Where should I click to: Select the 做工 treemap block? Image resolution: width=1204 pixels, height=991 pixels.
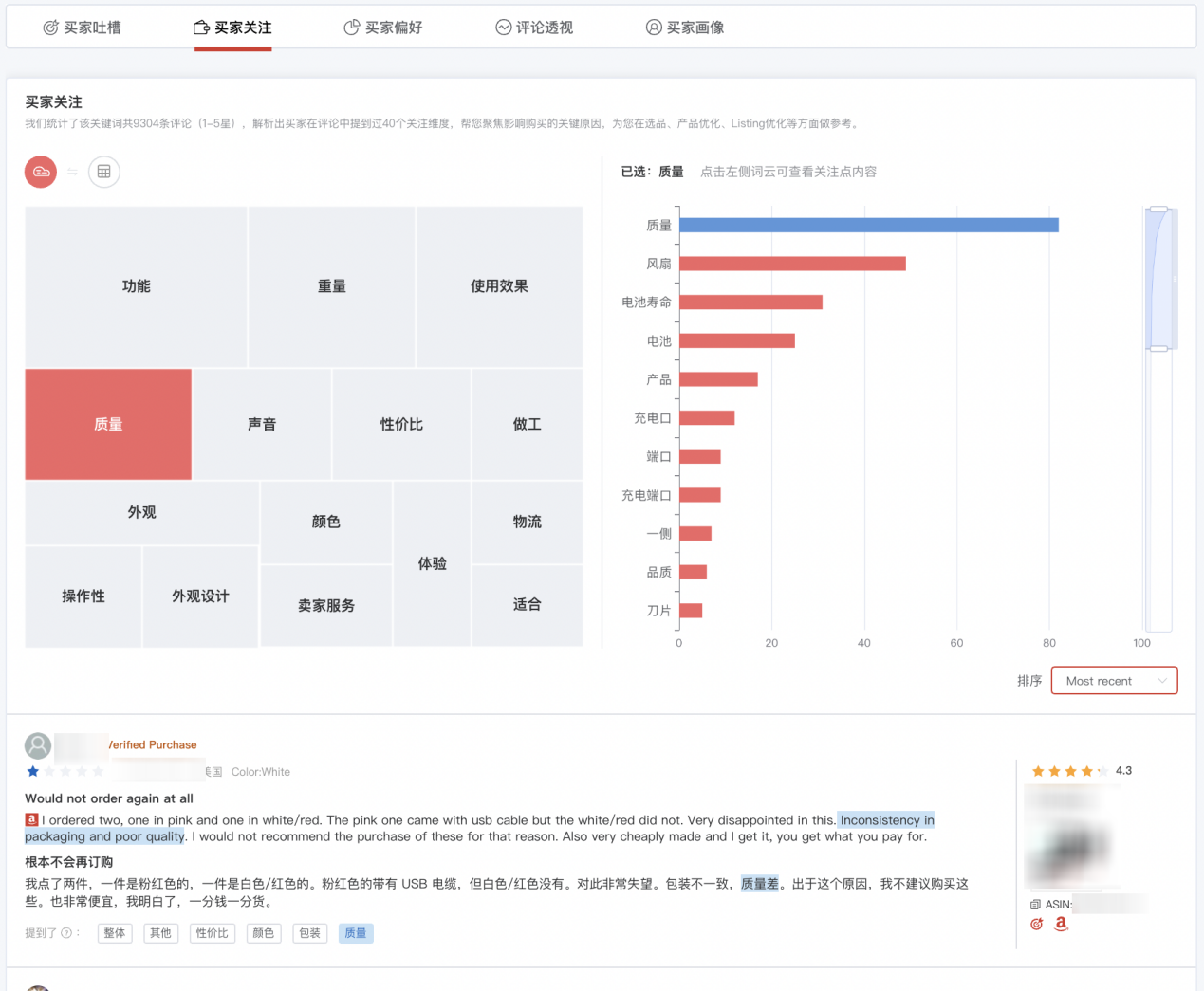tap(528, 424)
